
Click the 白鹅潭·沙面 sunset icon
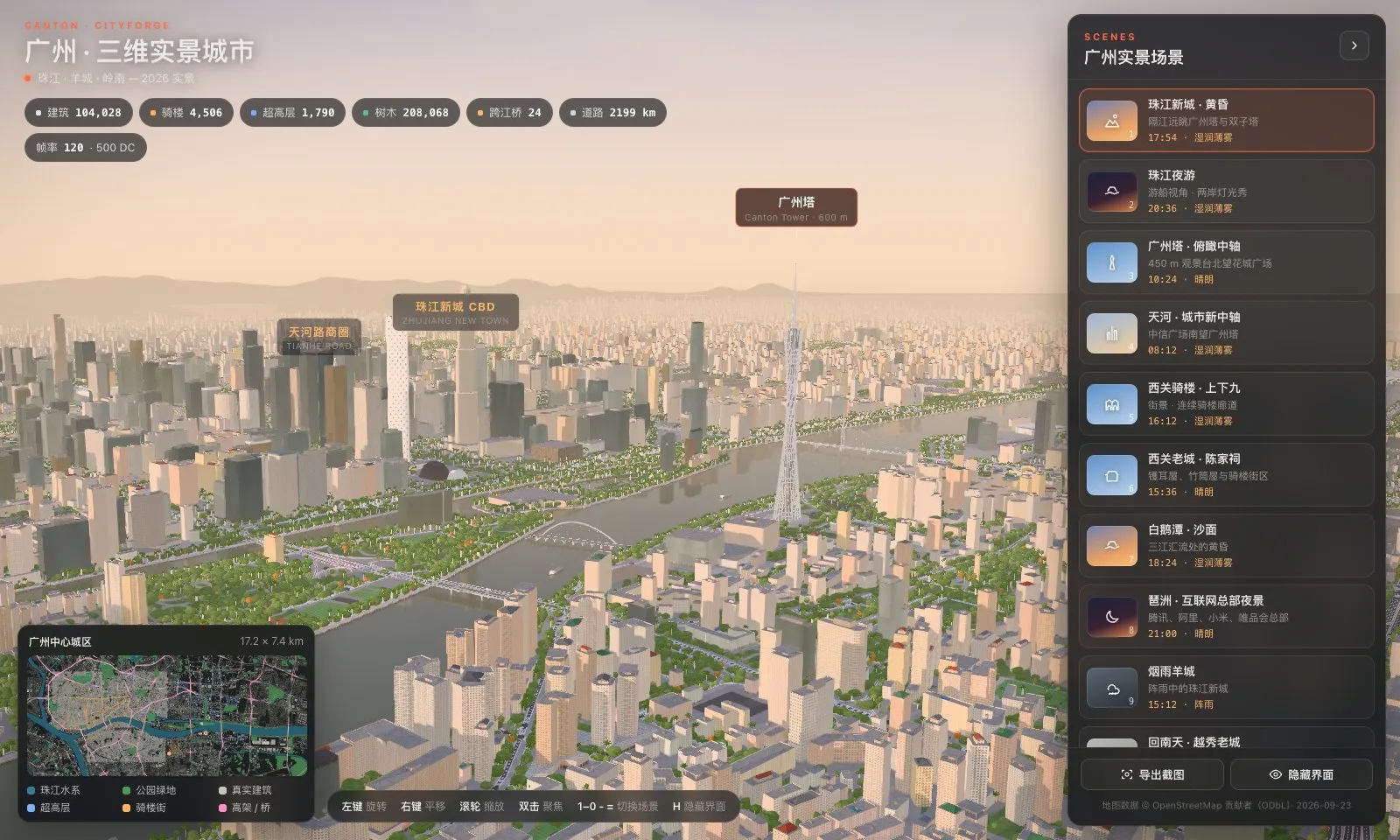(x=1111, y=546)
